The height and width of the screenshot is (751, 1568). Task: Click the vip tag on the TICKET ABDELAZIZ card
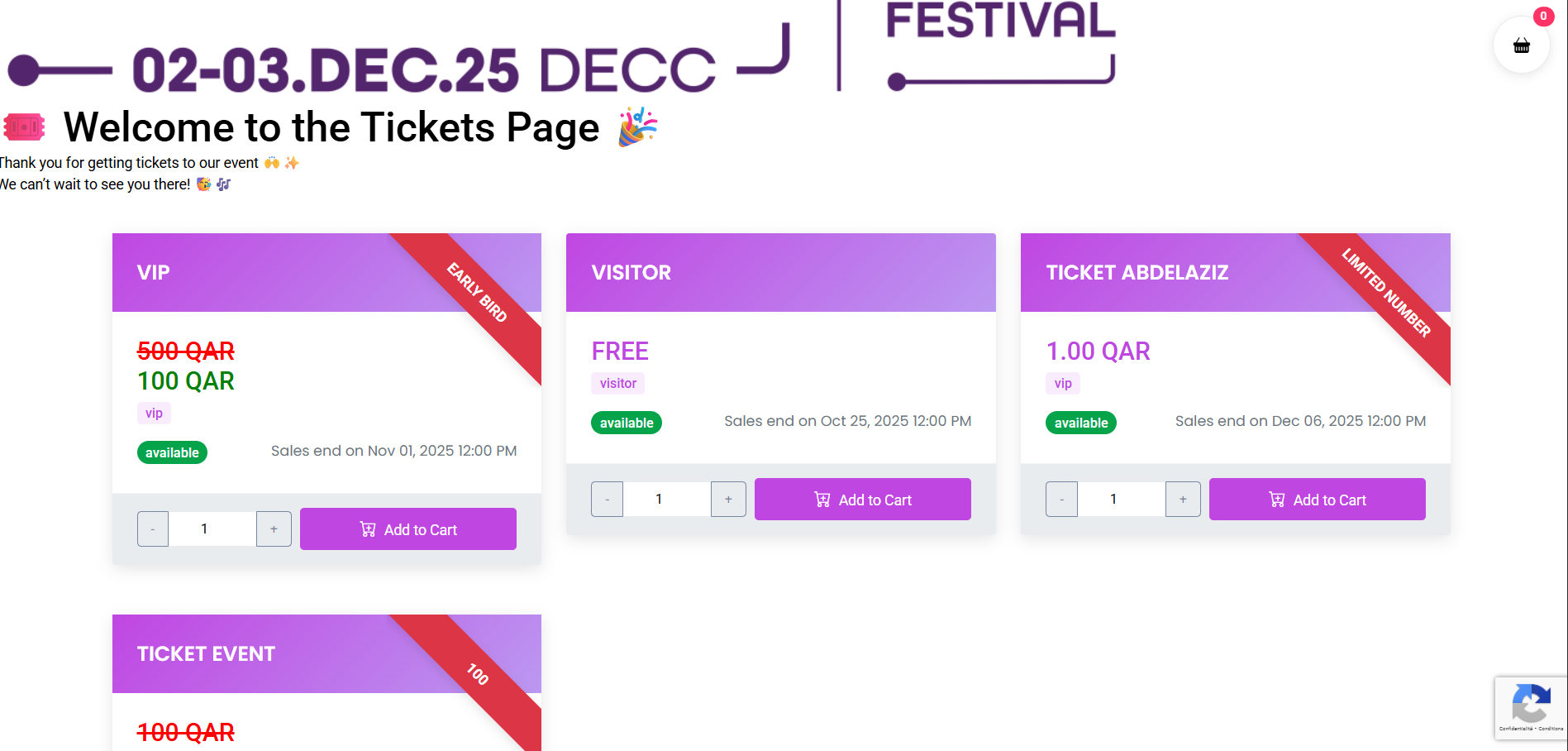(x=1062, y=383)
